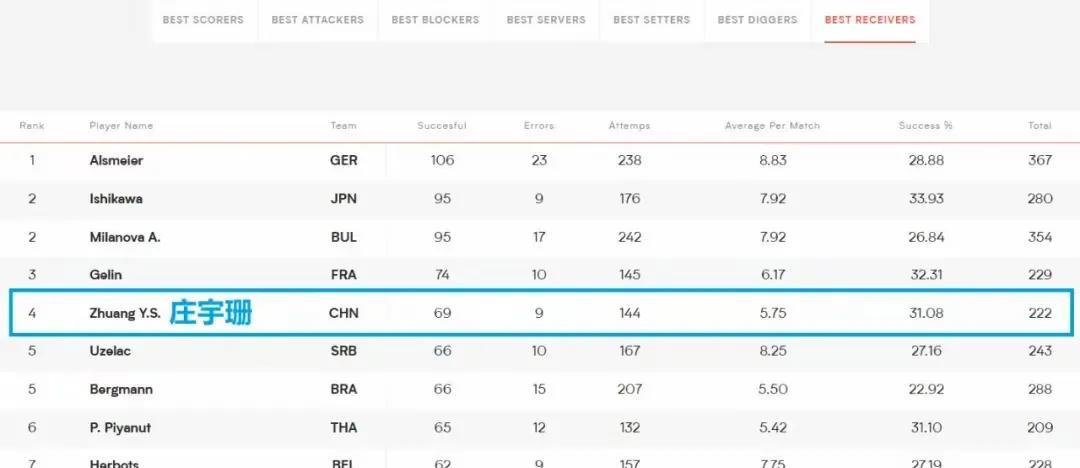This screenshot has height=468, width=1080.
Task: Select Zhuang Y.S. player name
Action: 125,313
